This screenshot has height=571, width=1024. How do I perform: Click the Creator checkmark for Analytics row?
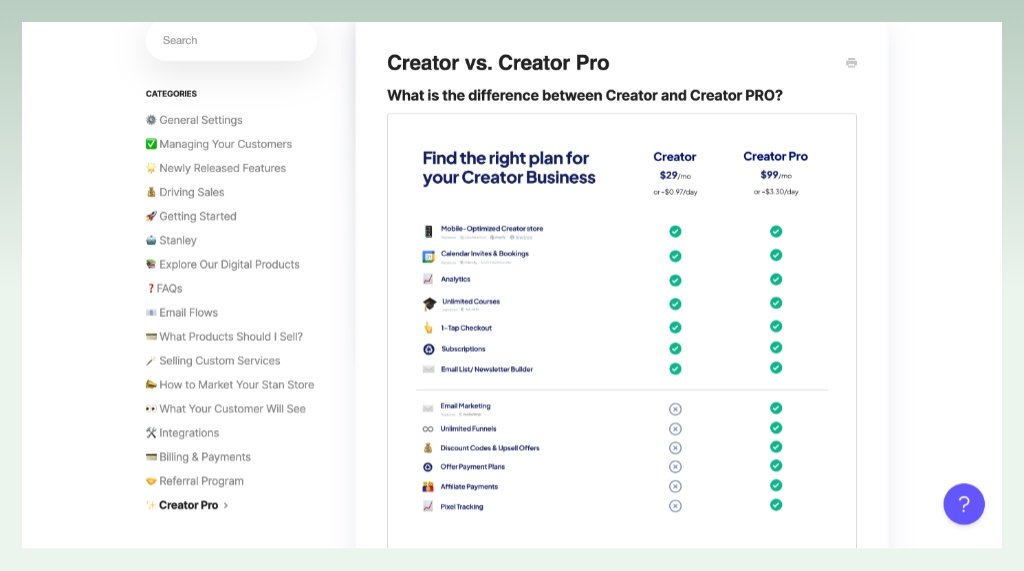tap(675, 280)
